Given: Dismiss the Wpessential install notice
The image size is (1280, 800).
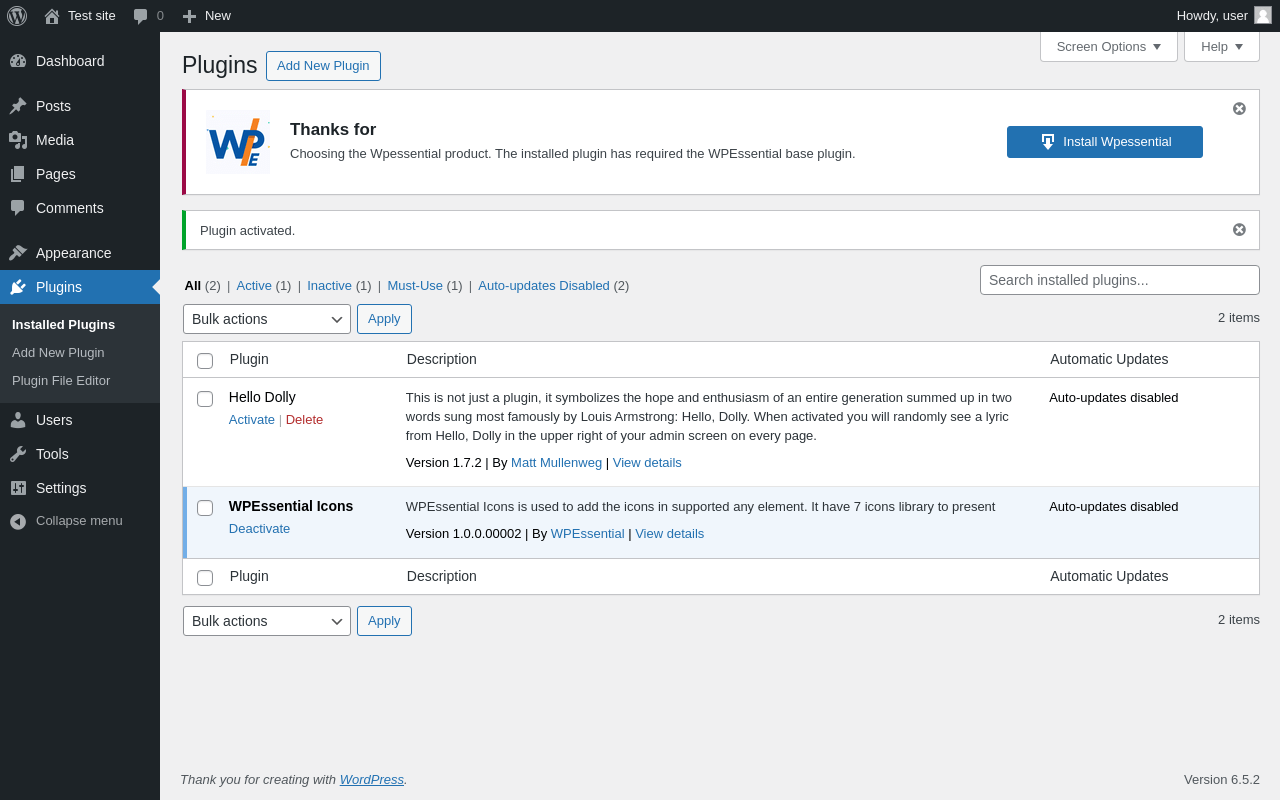Looking at the screenshot, I should 1239,108.
